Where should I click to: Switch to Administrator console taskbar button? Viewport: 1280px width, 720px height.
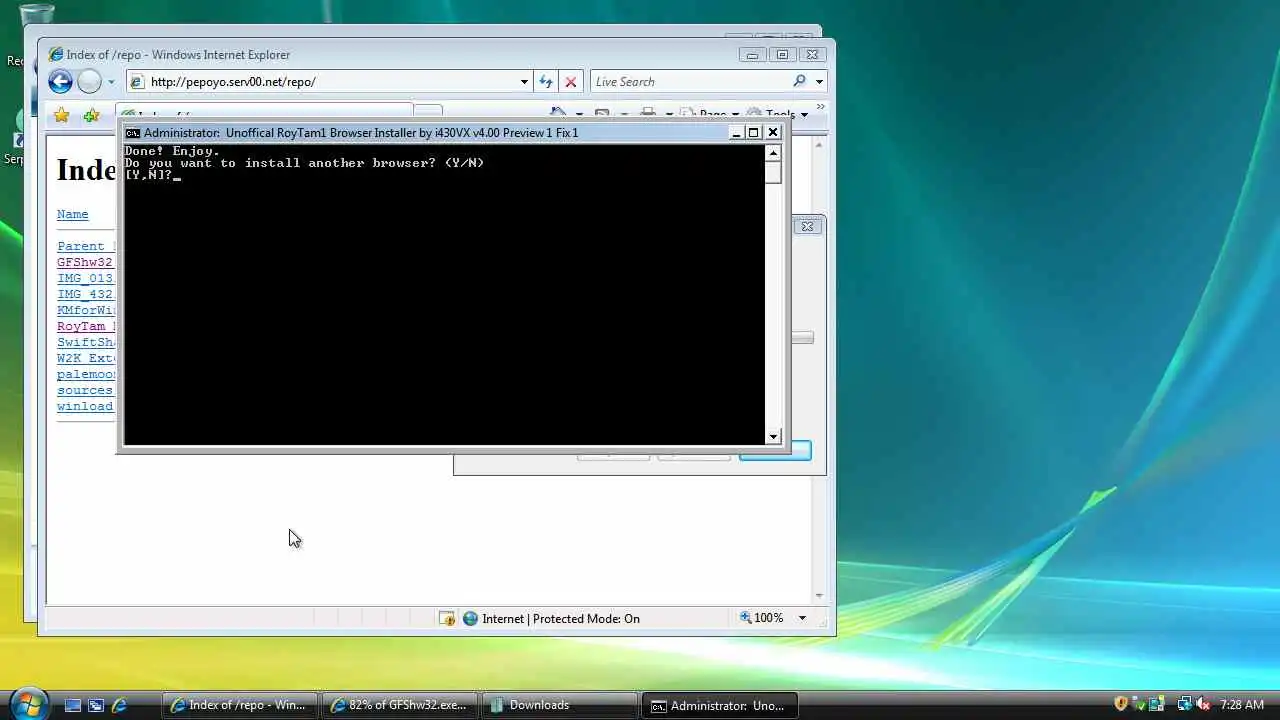coord(719,705)
